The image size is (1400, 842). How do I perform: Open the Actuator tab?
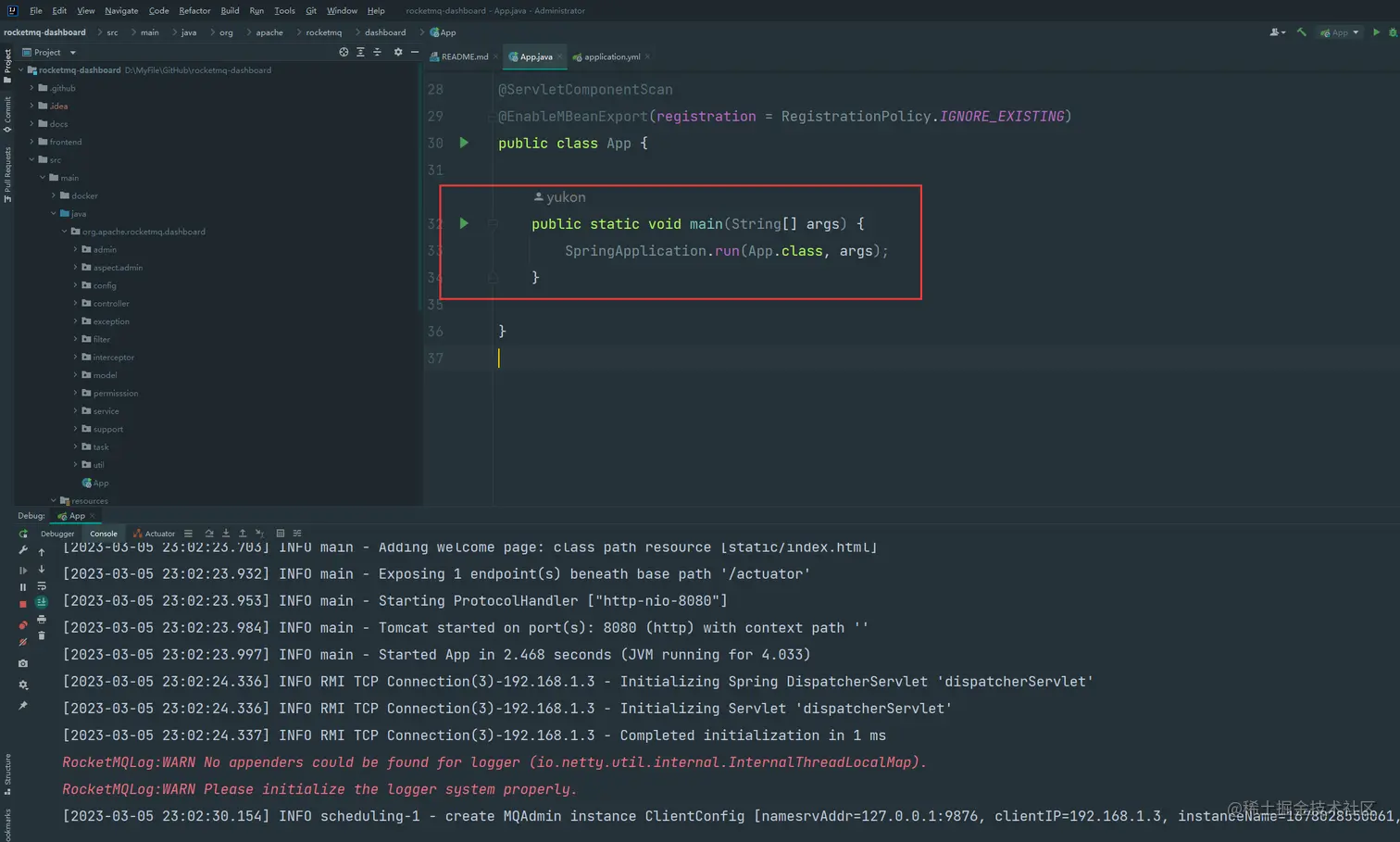tap(155, 534)
